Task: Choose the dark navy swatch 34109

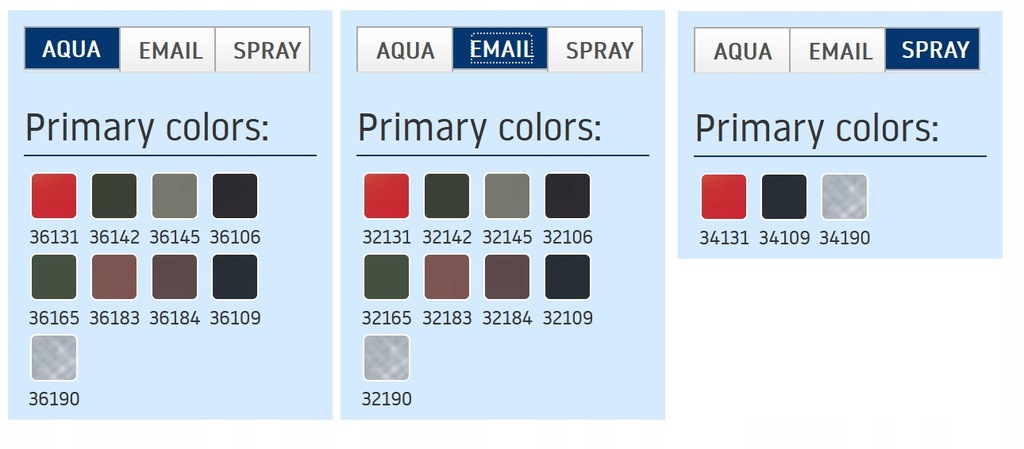Action: tap(784, 197)
